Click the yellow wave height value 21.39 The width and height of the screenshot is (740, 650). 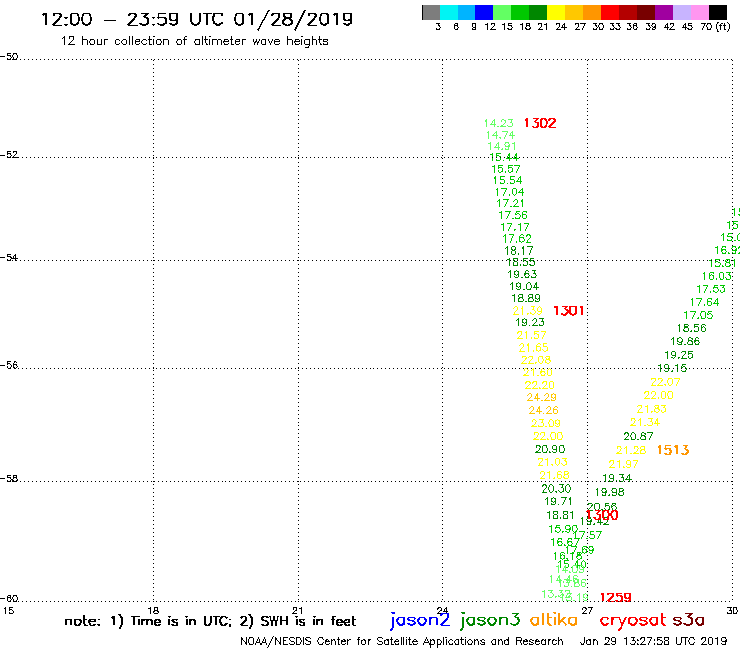coord(528,311)
